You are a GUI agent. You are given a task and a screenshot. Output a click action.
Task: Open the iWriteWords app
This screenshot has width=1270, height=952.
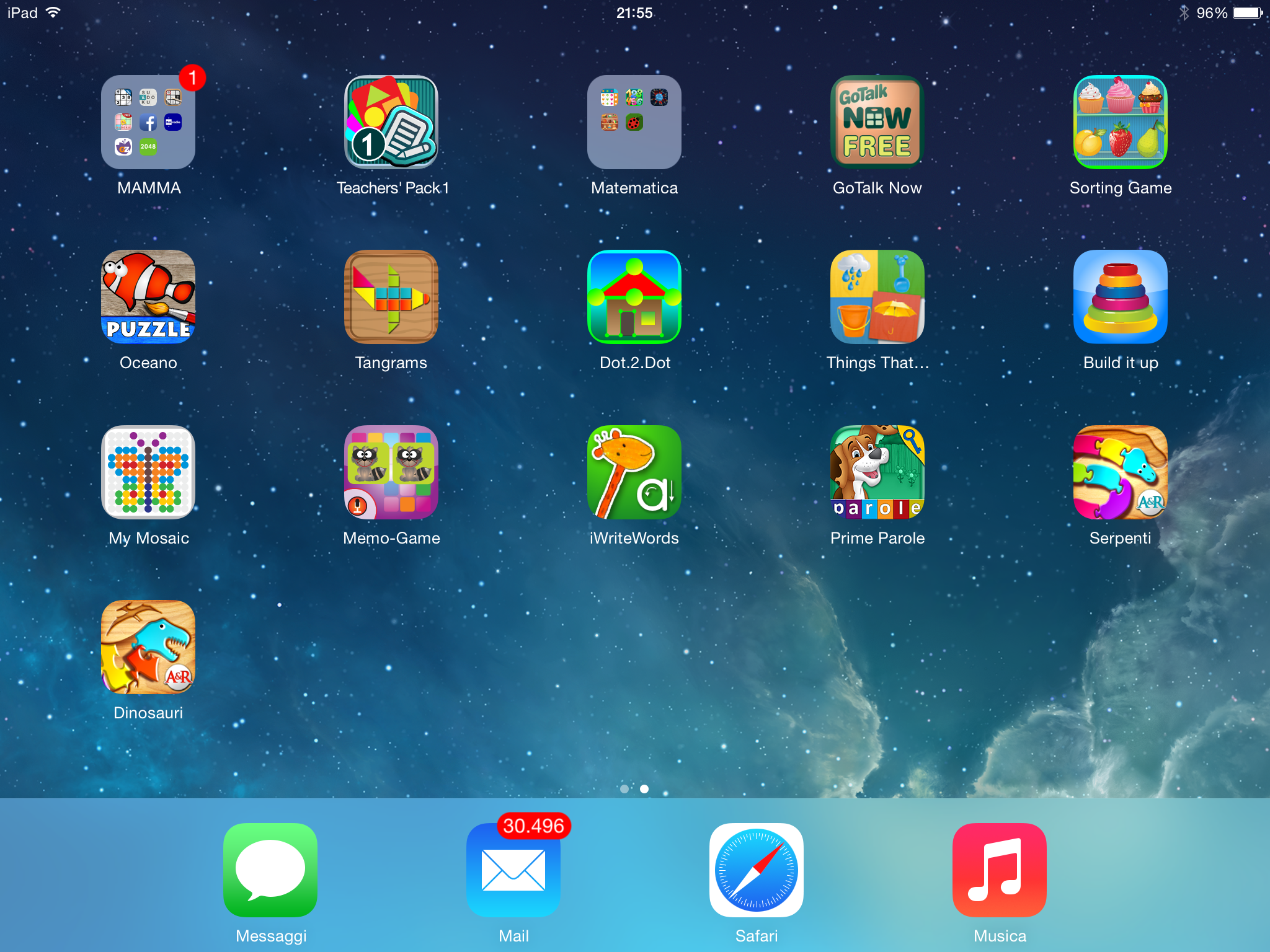click(634, 472)
